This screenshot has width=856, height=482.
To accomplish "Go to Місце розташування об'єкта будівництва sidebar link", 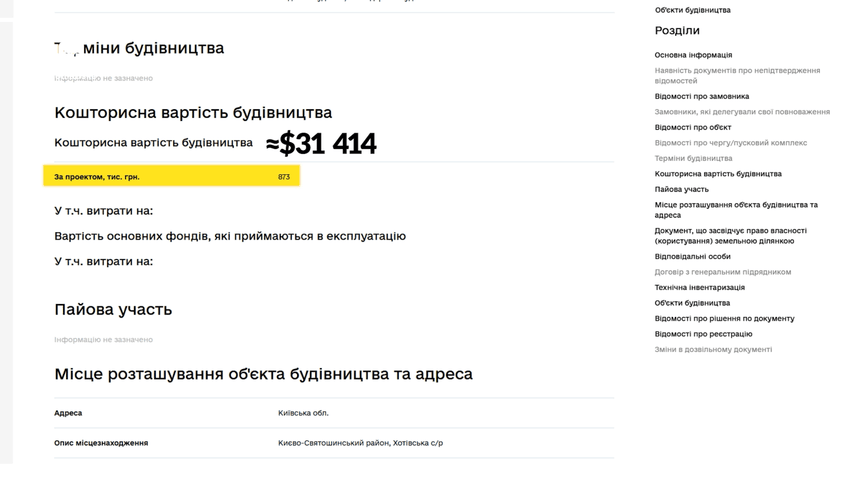I will coord(736,209).
